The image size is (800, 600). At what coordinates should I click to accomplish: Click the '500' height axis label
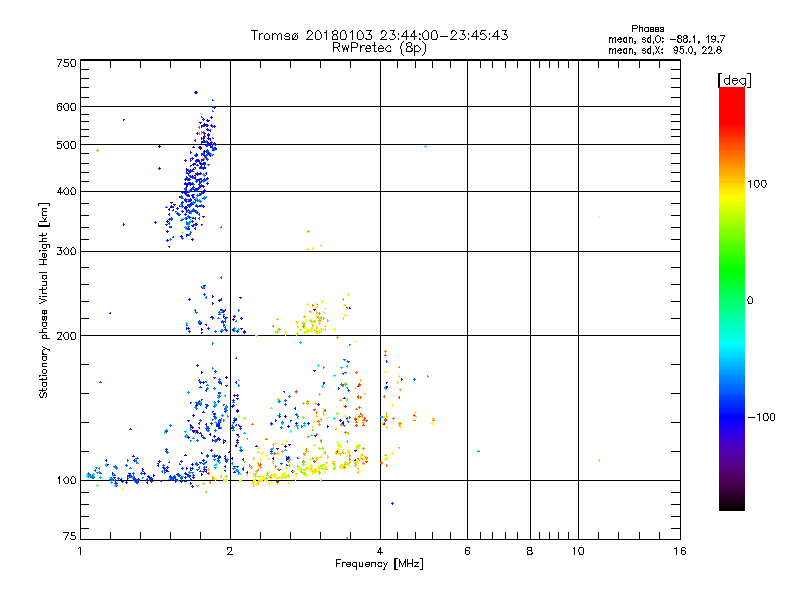coord(66,145)
